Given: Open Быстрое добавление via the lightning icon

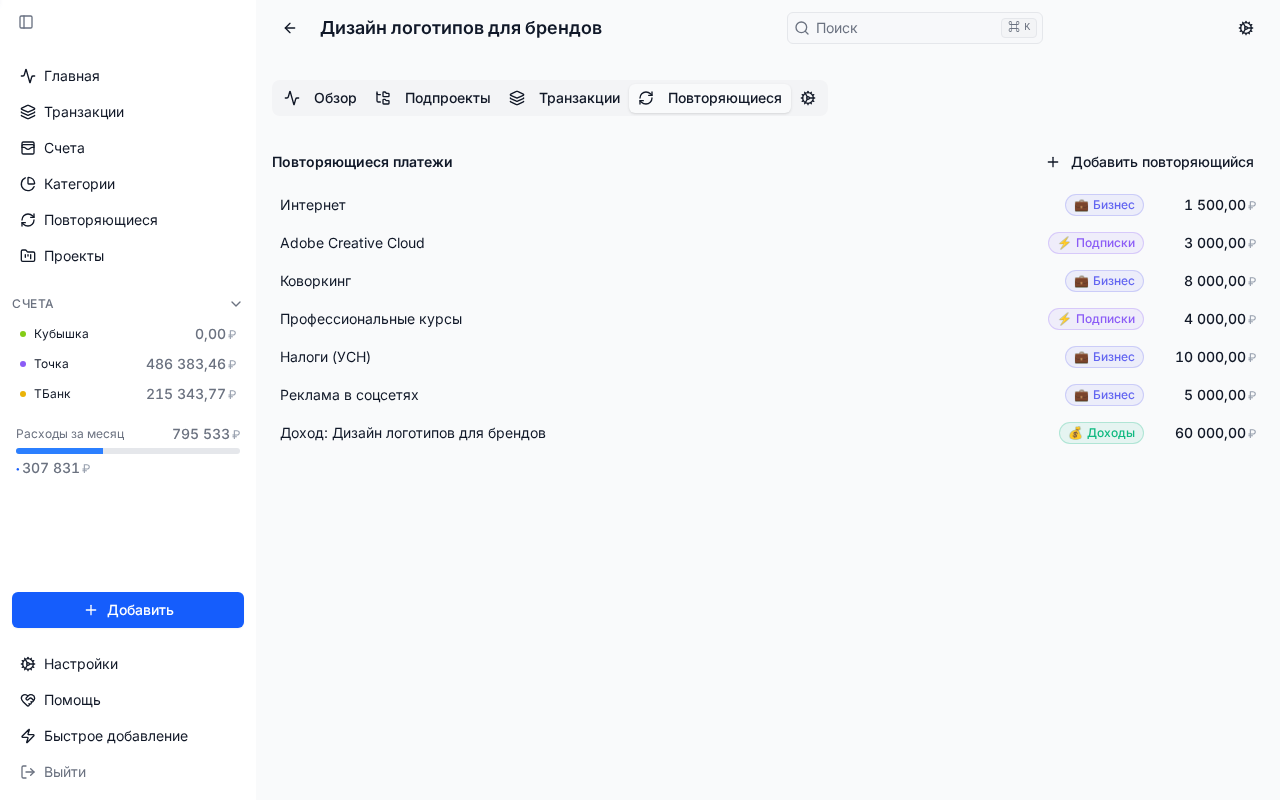Looking at the screenshot, I should (27, 736).
